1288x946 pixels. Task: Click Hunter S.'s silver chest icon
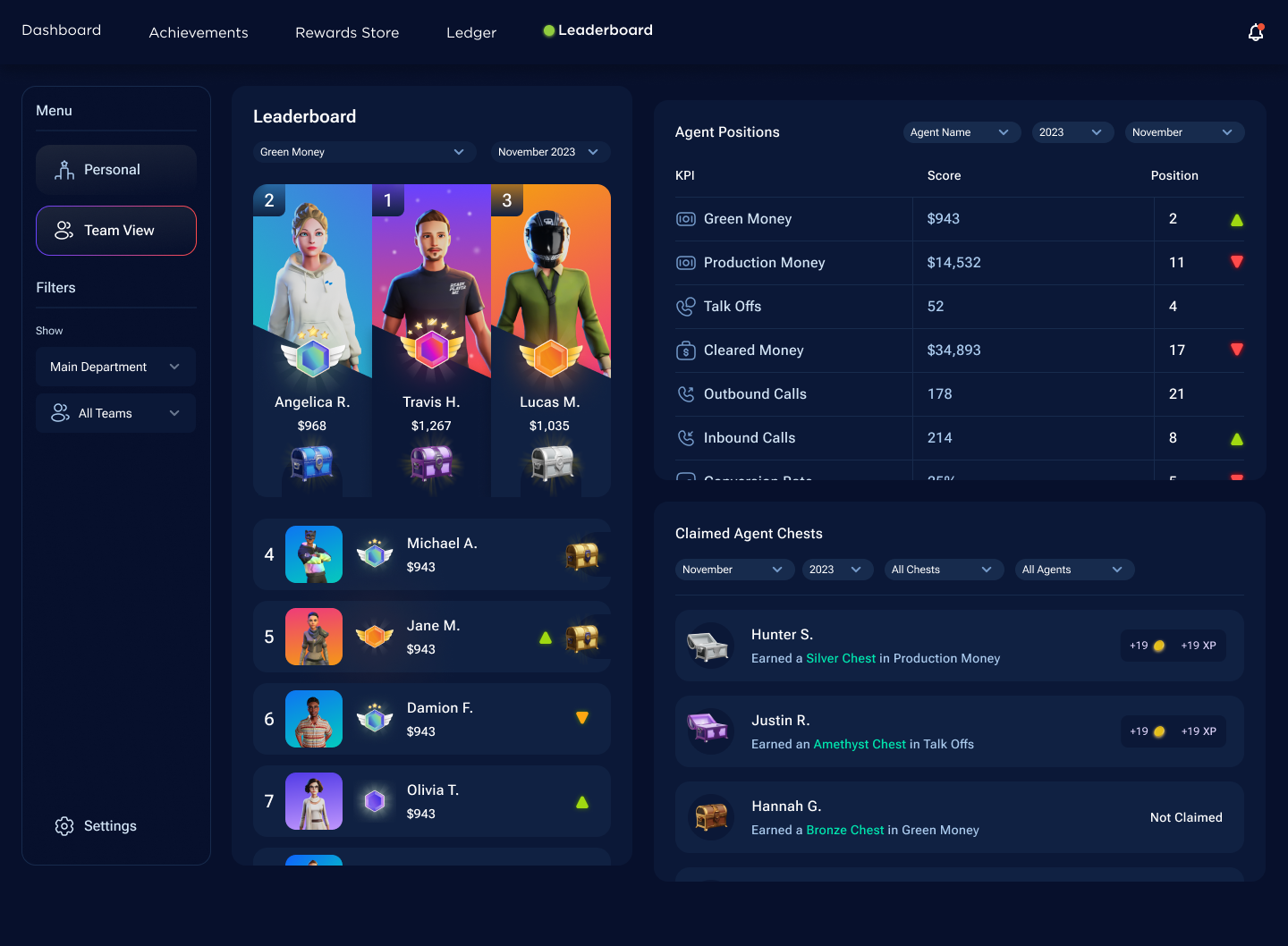[708, 646]
